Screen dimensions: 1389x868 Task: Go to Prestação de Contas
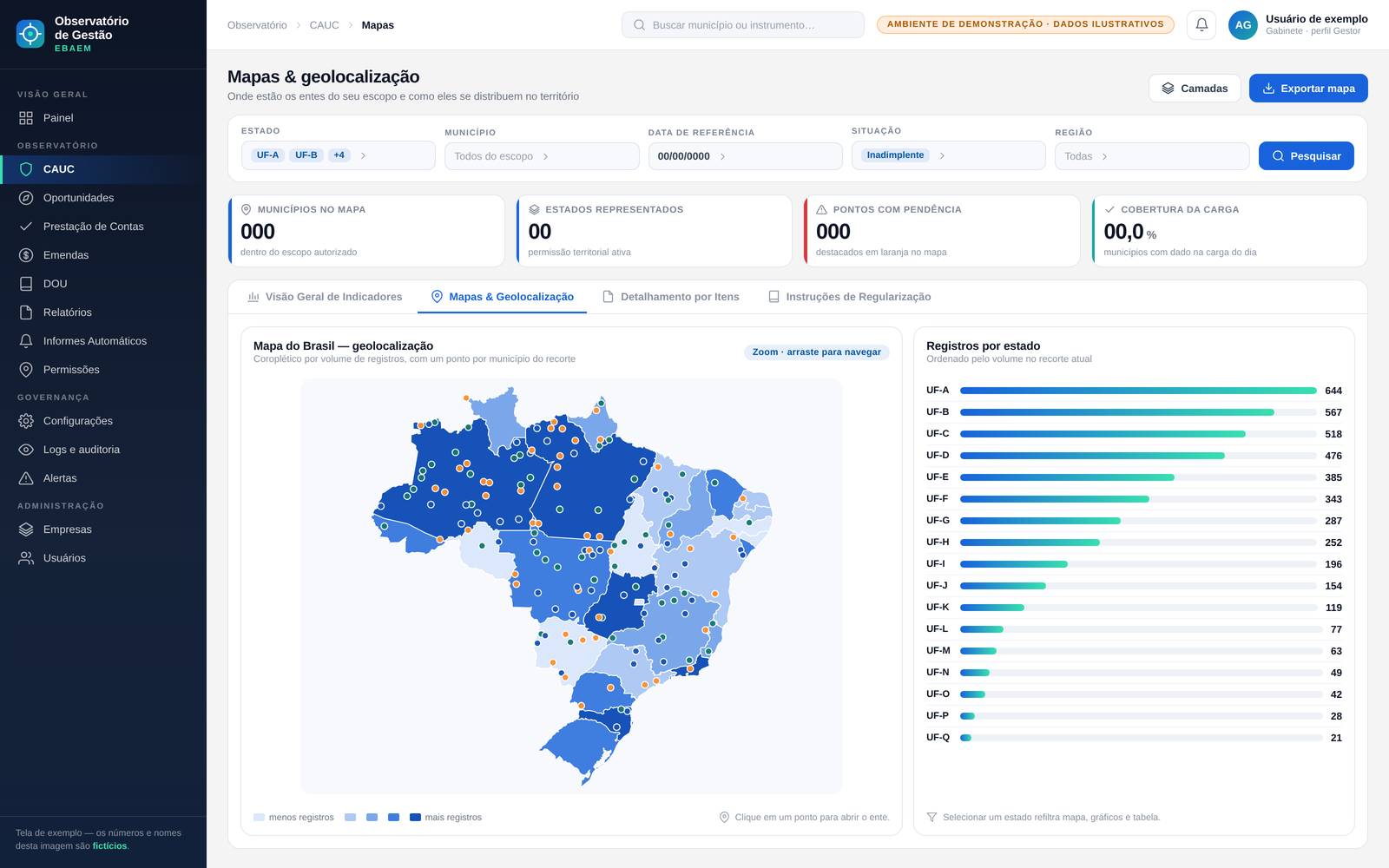click(103, 227)
